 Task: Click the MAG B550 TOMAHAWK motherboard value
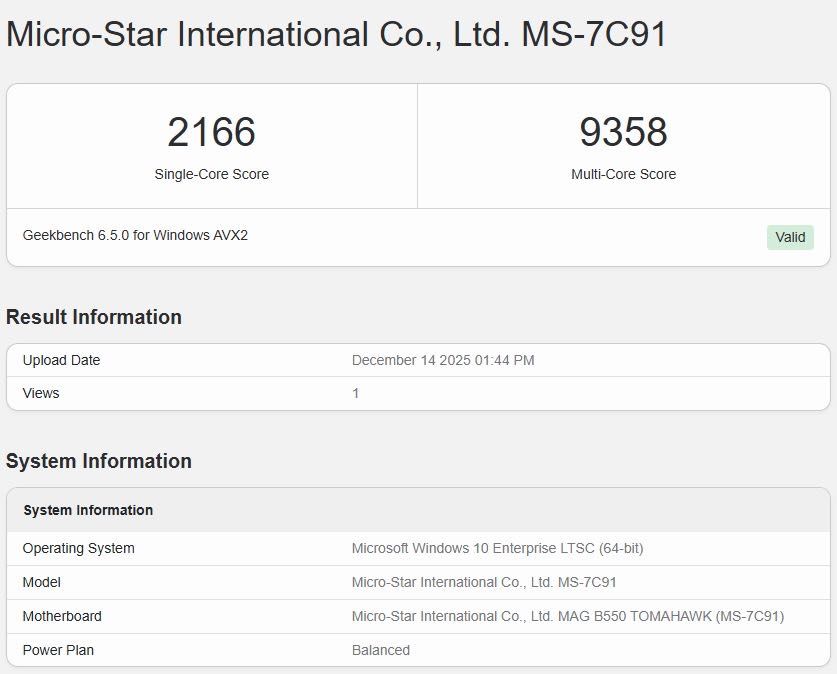[x=568, y=616]
